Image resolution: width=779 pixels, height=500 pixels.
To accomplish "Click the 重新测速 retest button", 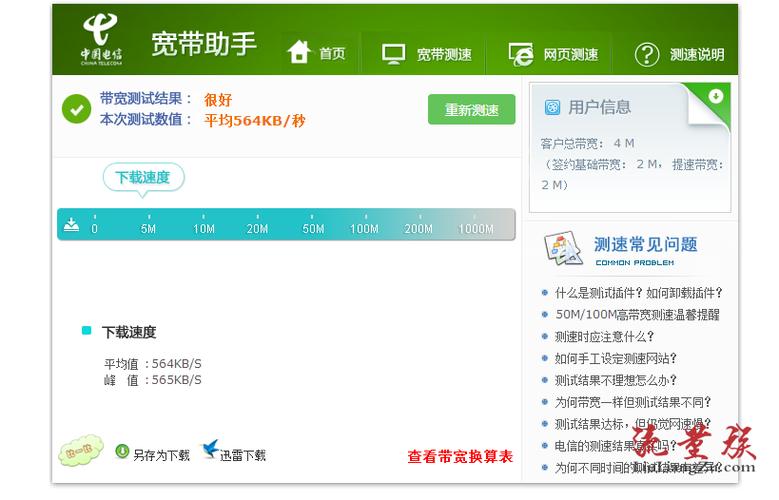I will click(x=471, y=109).
